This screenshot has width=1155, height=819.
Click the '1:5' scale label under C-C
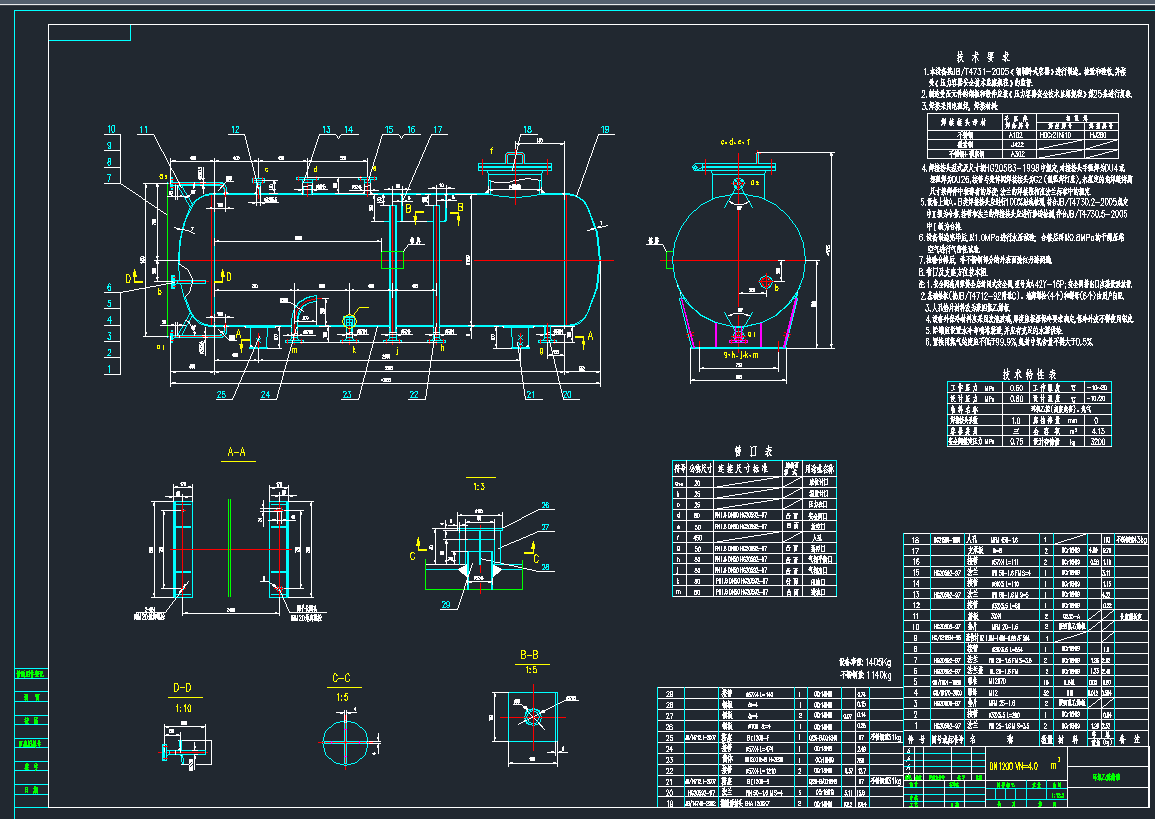(343, 697)
